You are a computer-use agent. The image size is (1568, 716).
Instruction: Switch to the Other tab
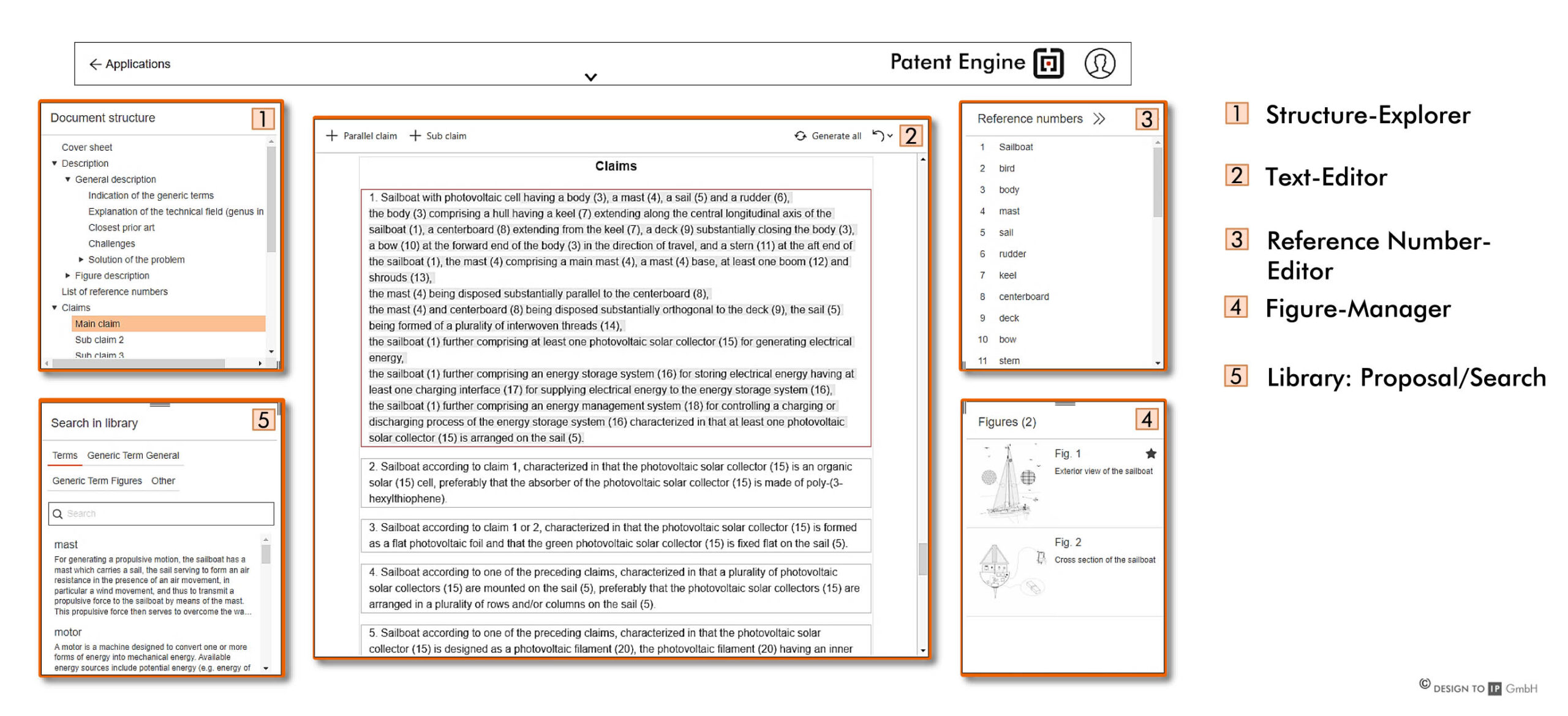click(x=163, y=481)
